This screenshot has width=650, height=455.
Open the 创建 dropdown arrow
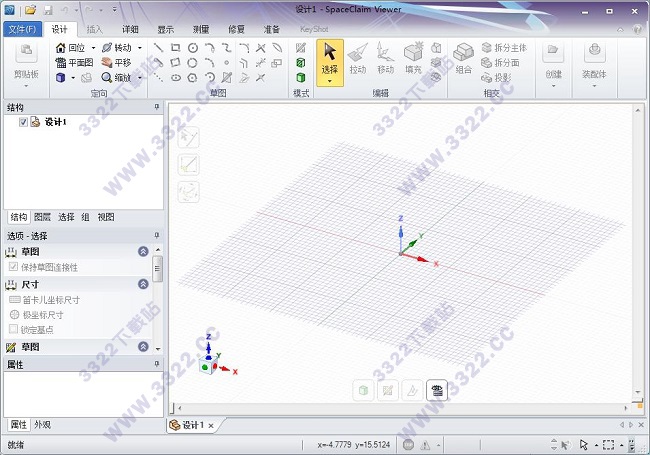[x=553, y=86]
